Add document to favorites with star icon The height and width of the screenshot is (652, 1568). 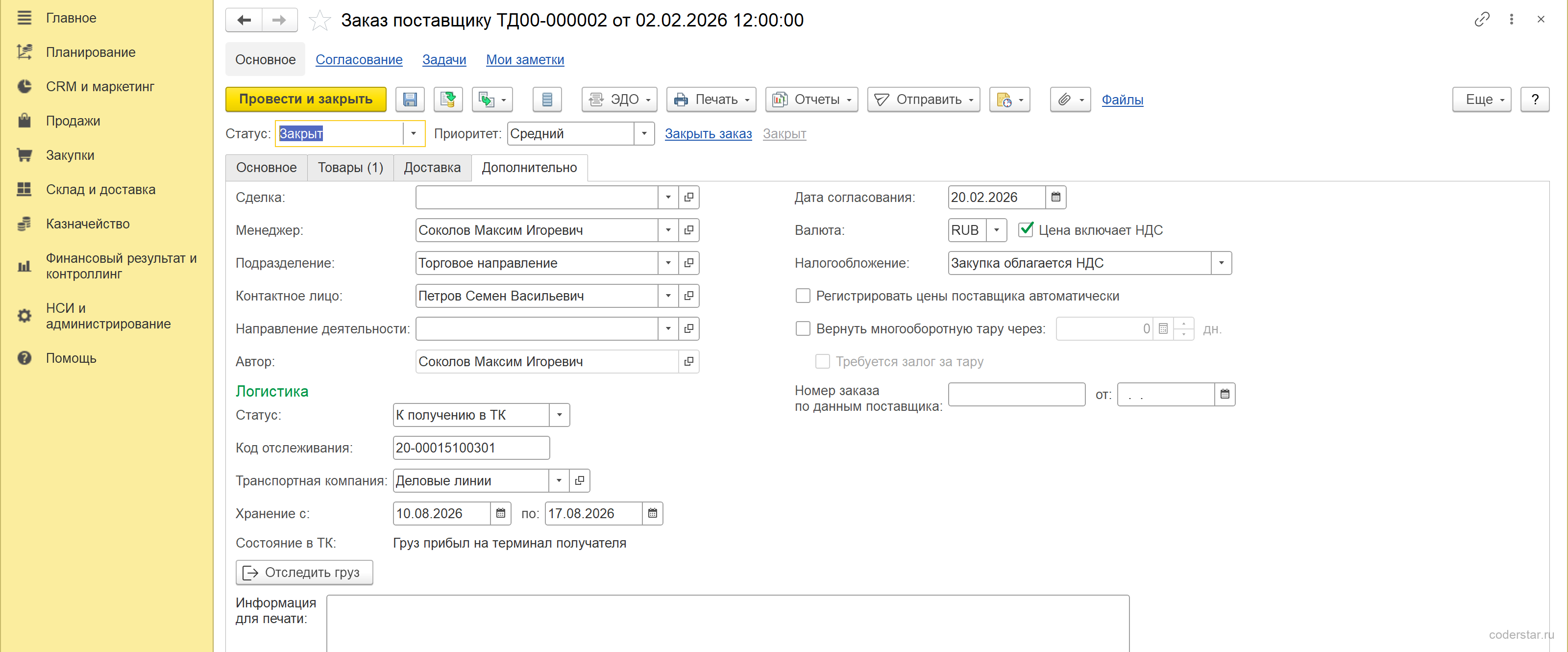point(319,20)
